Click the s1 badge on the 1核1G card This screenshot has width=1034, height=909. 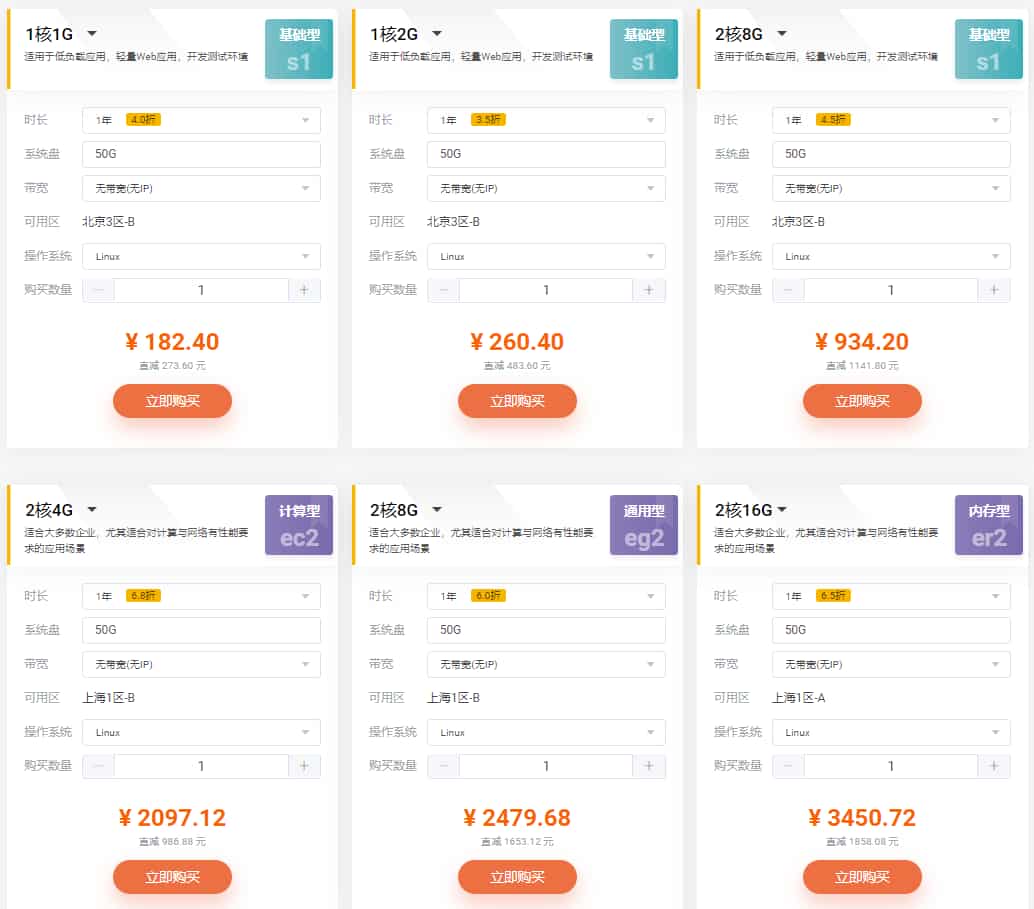point(299,49)
